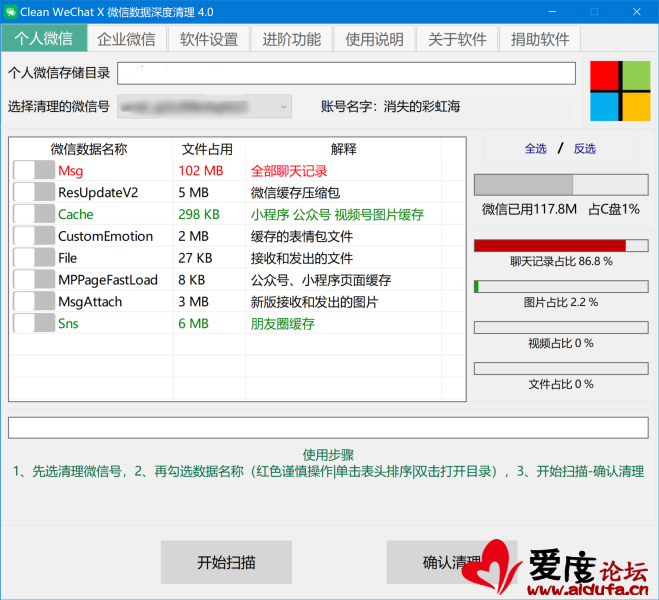659x600 pixels.
Task: Click the 新版接收和发出的图片 description
Action: coord(314,302)
